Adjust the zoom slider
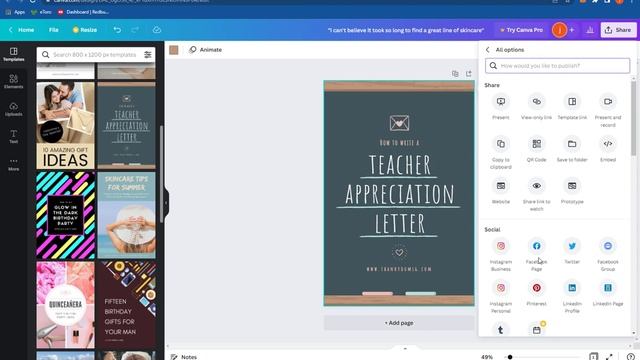Image resolution: width=640 pixels, height=360 pixels. coord(510,357)
